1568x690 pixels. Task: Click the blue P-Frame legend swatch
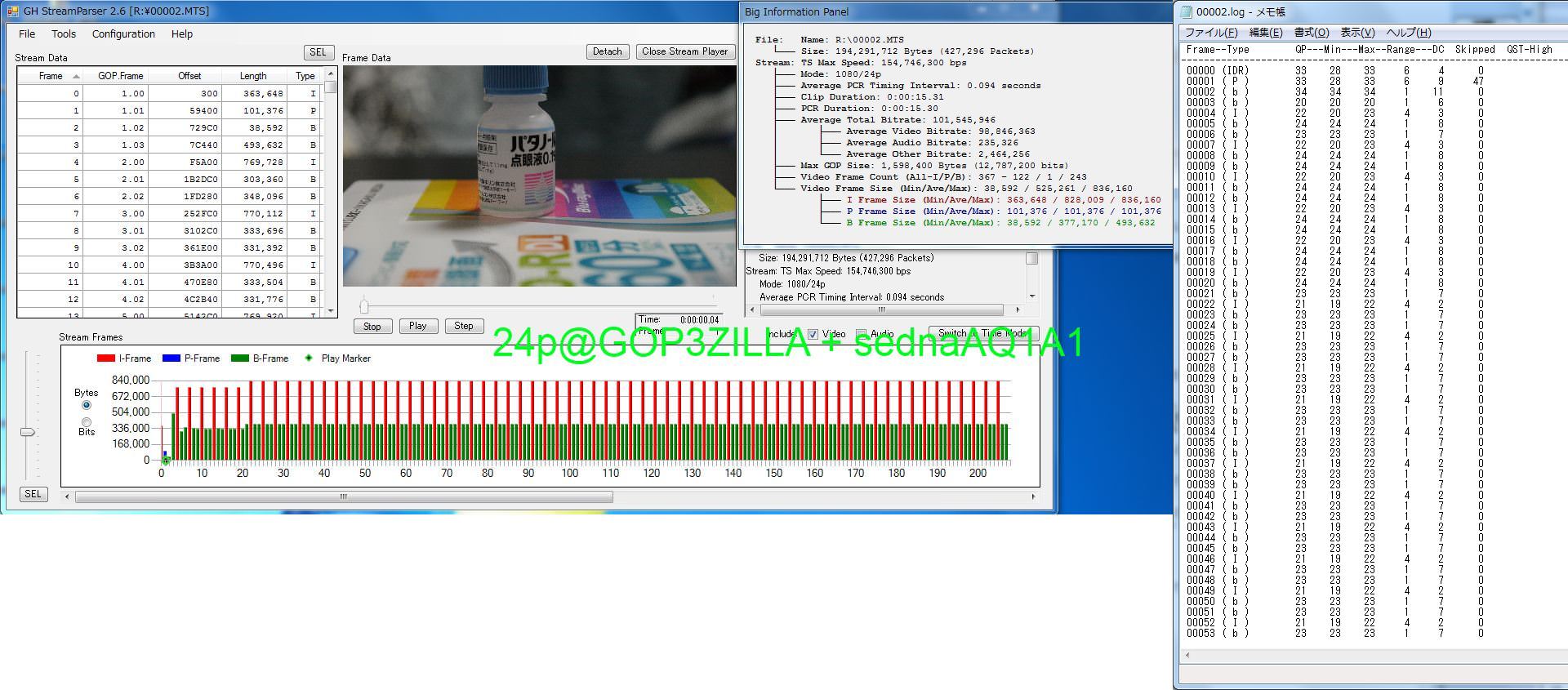point(171,358)
